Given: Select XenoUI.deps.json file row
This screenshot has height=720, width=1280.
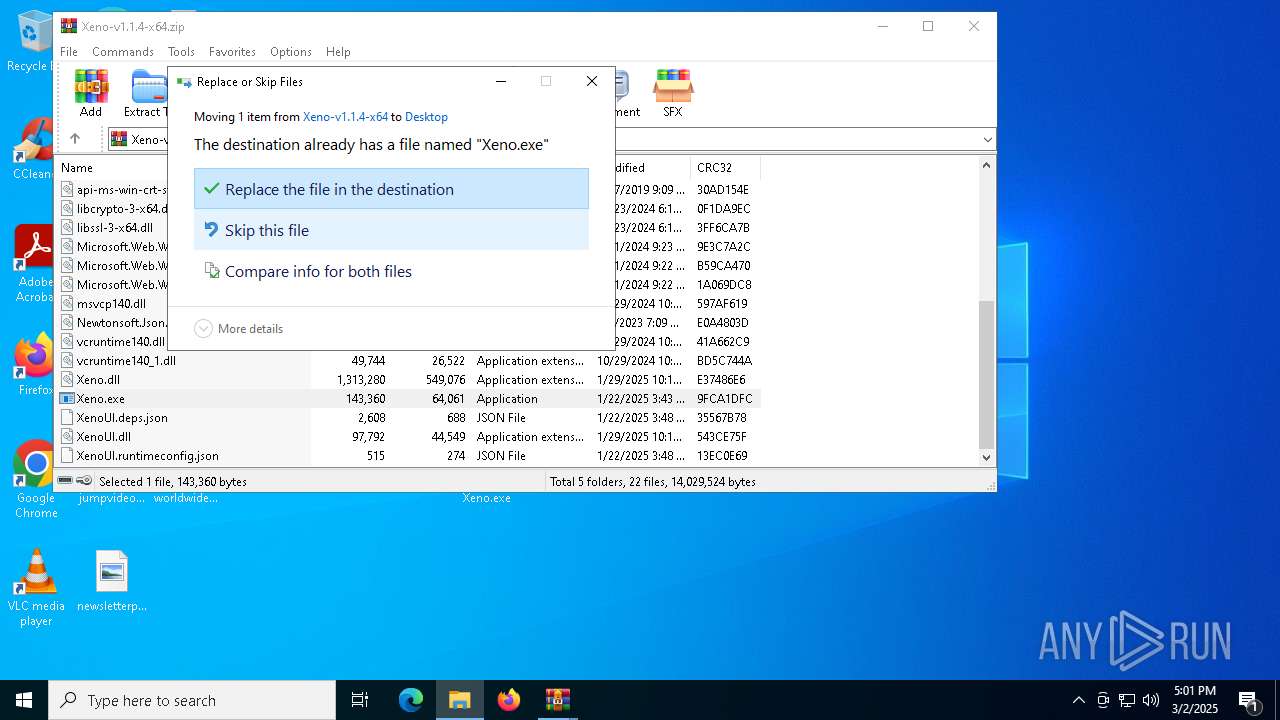Looking at the screenshot, I should coord(408,418).
